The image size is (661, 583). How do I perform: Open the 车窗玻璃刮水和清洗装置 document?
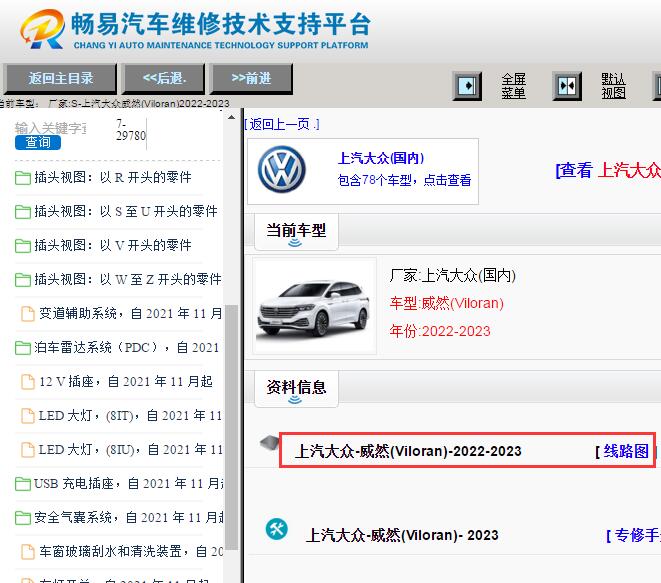[x=130, y=552]
